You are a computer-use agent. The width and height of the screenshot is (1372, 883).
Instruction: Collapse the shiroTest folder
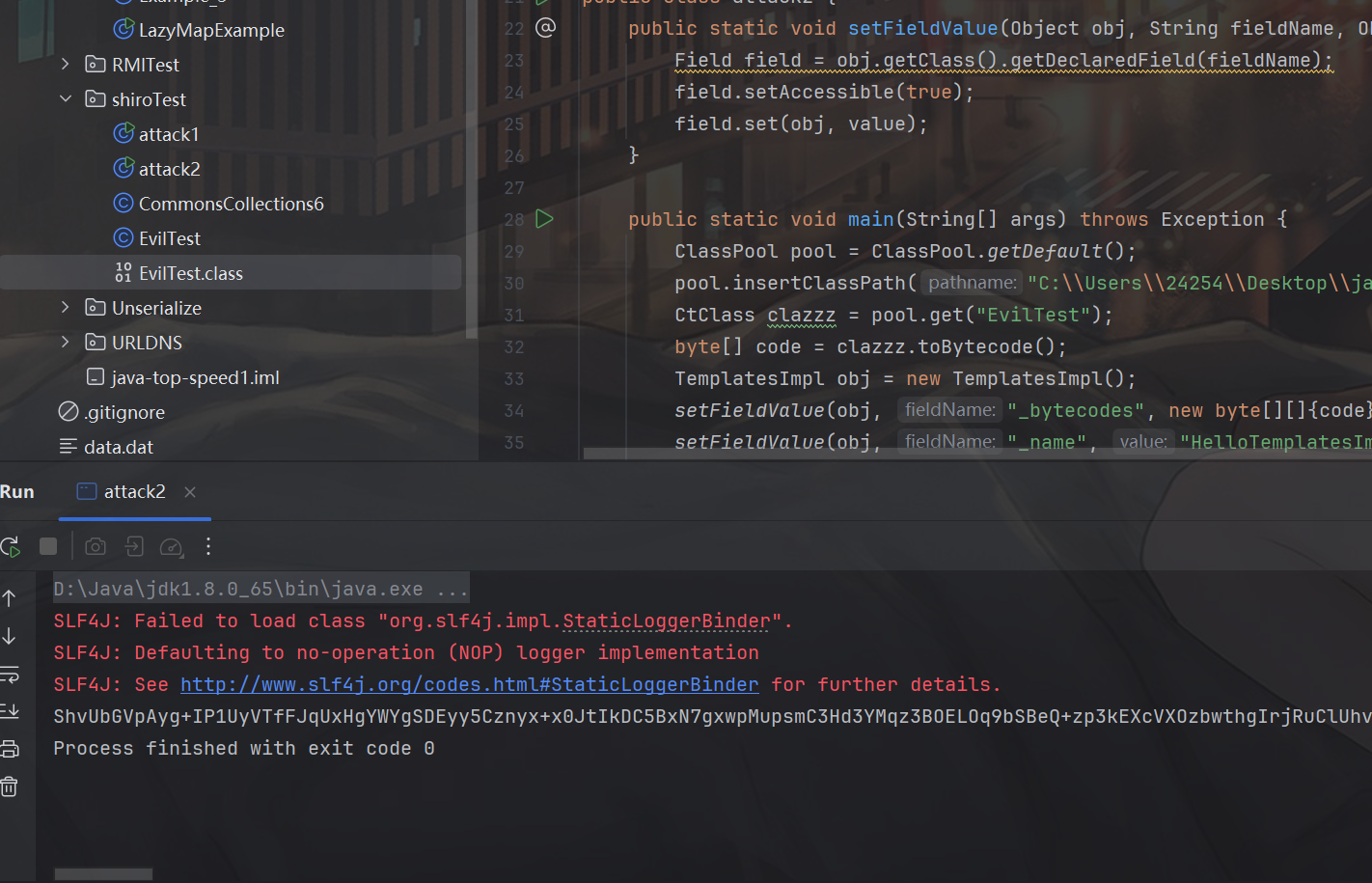[66, 99]
